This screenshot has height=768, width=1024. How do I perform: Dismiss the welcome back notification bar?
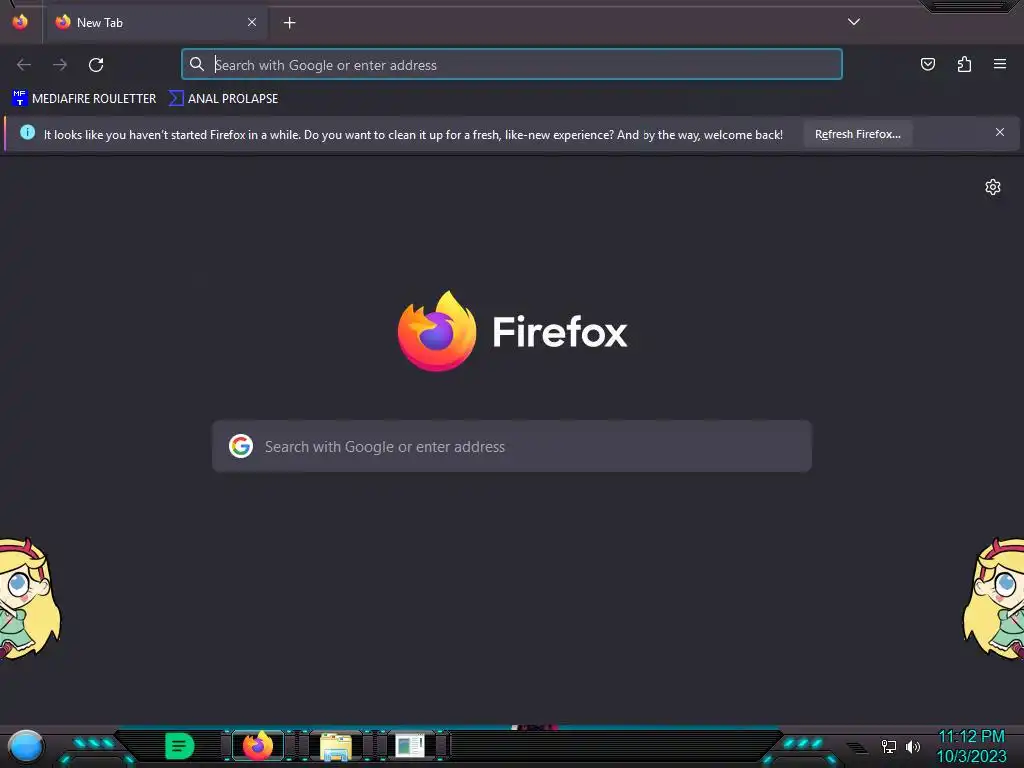coord(1000,133)
